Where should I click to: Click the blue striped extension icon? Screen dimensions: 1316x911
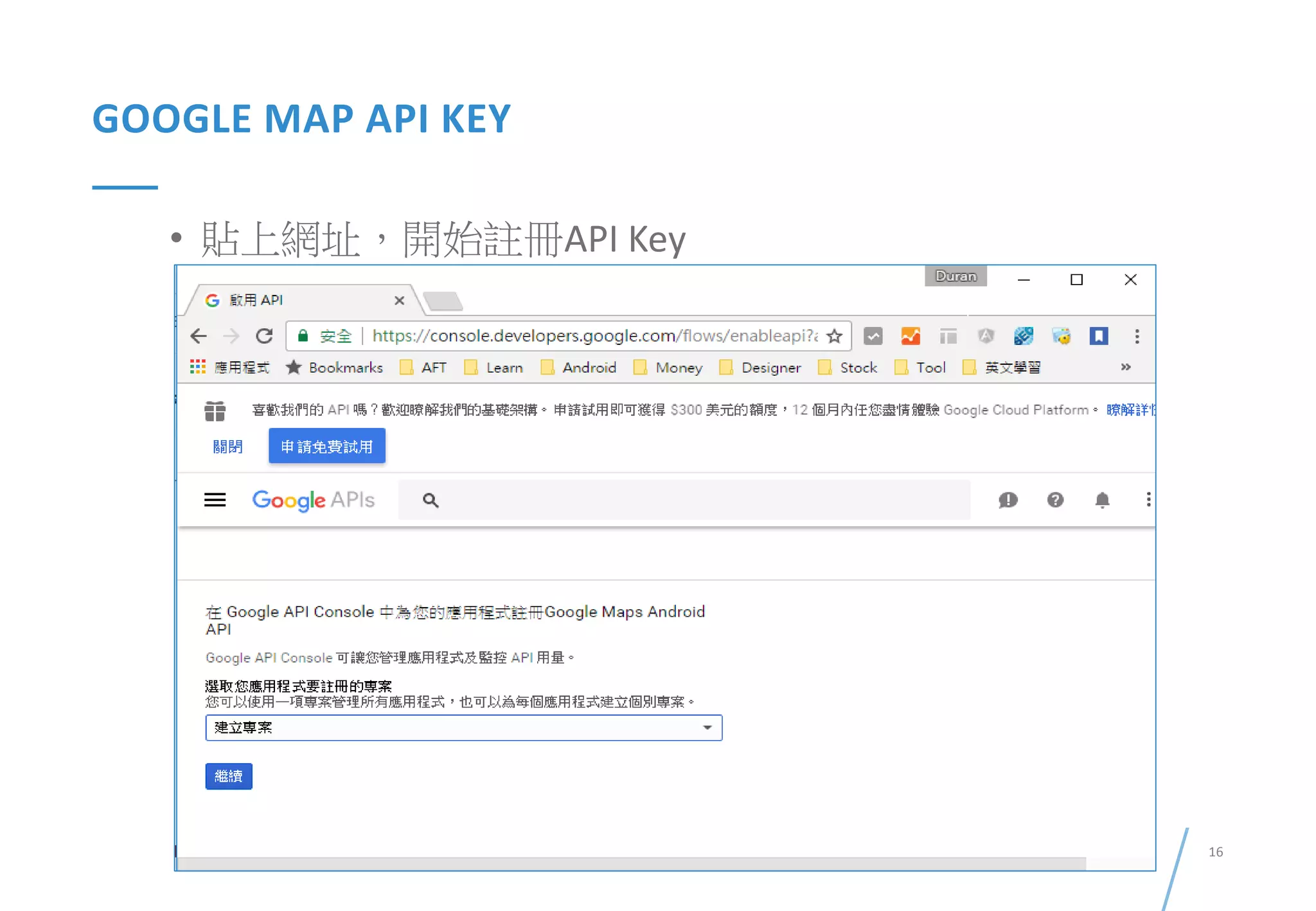[1024, 336]
